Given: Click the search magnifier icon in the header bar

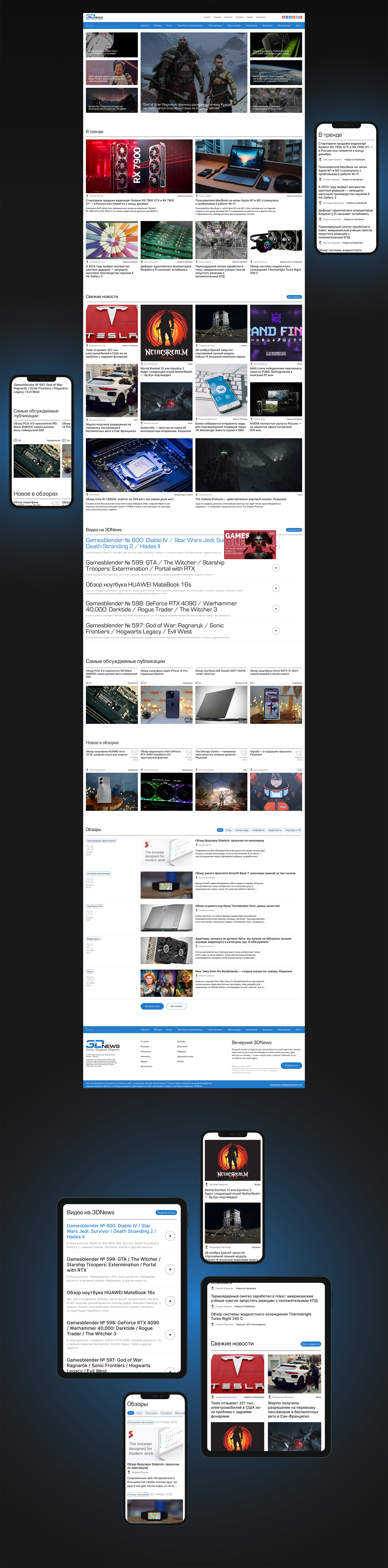Looking at the screenshot, I should [x=87, y=26].
